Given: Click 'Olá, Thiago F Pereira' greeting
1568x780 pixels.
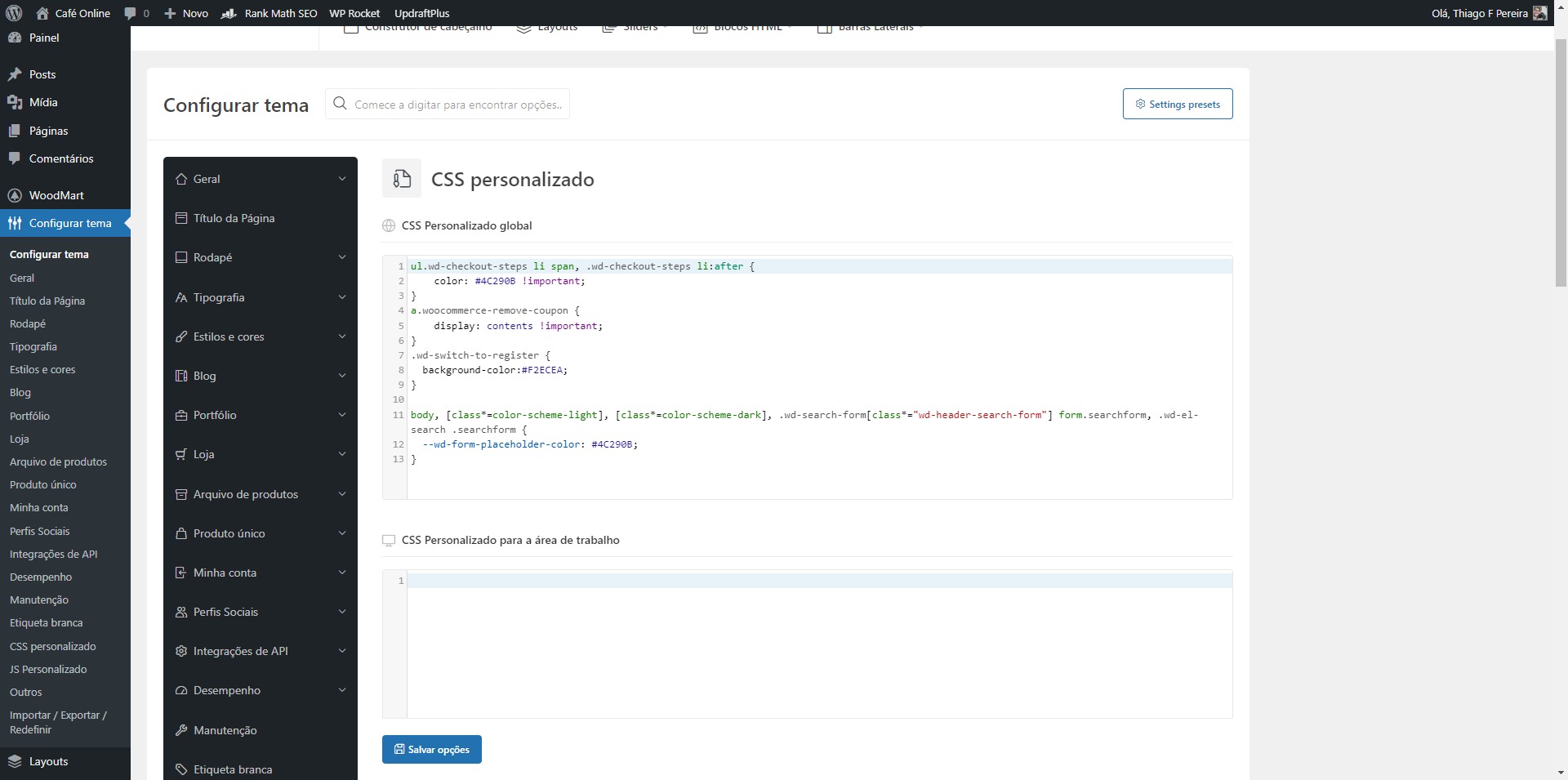Looking at the screenshot, I should (1479, 13).
